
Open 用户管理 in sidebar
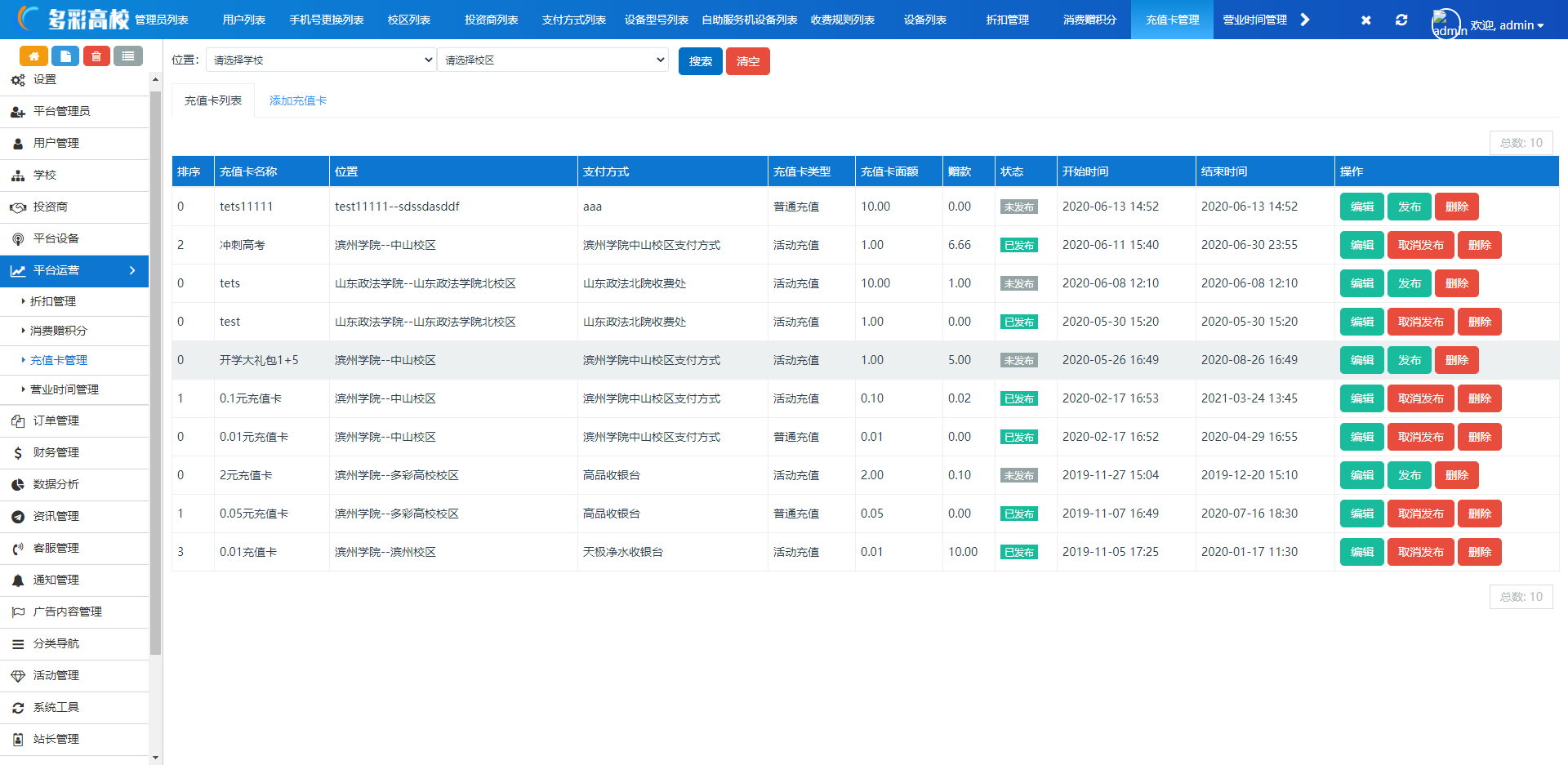[x=74, y=143]
